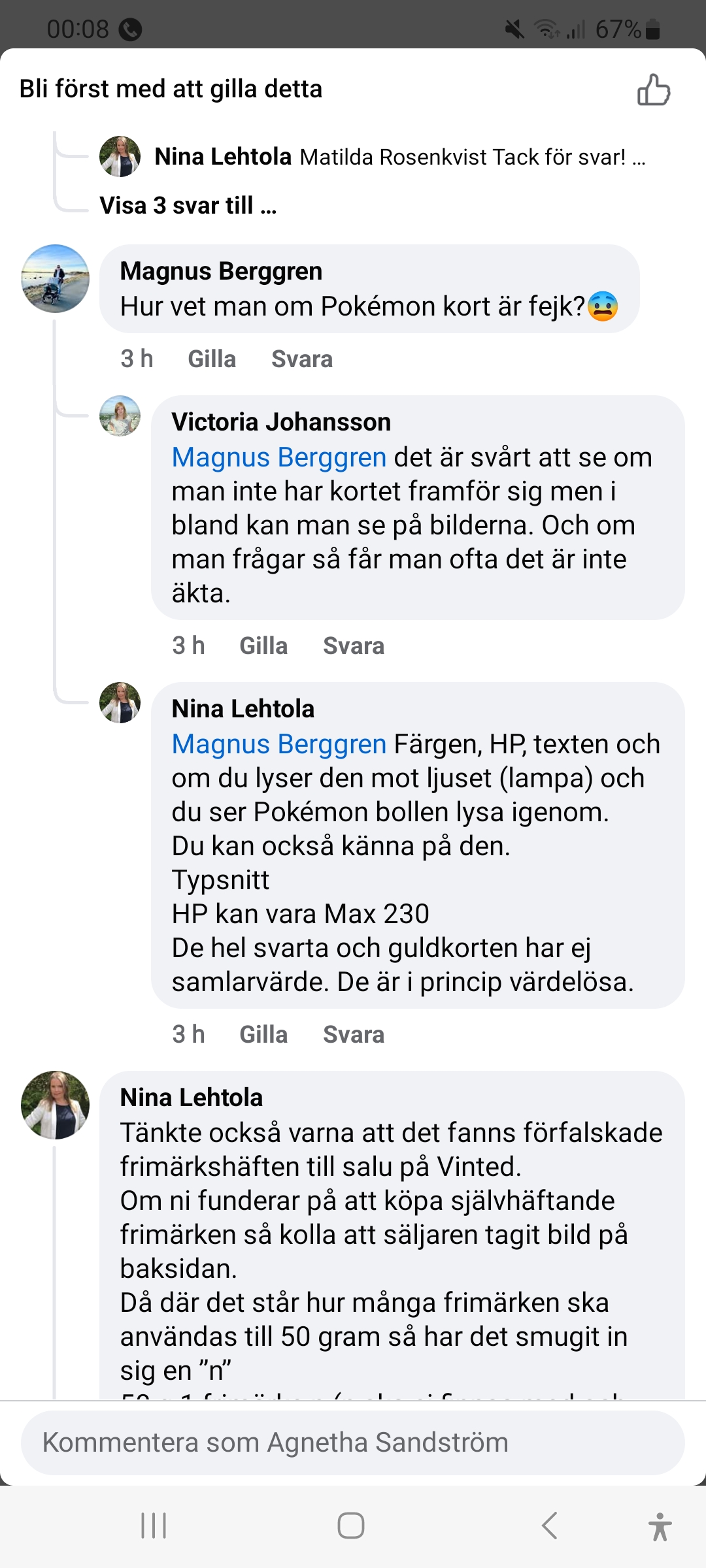Viewport: 706px width, 1568px height.
Task: Focus the "Kommentera som Agnetha Sandström" field
Action: (353, 1443)
